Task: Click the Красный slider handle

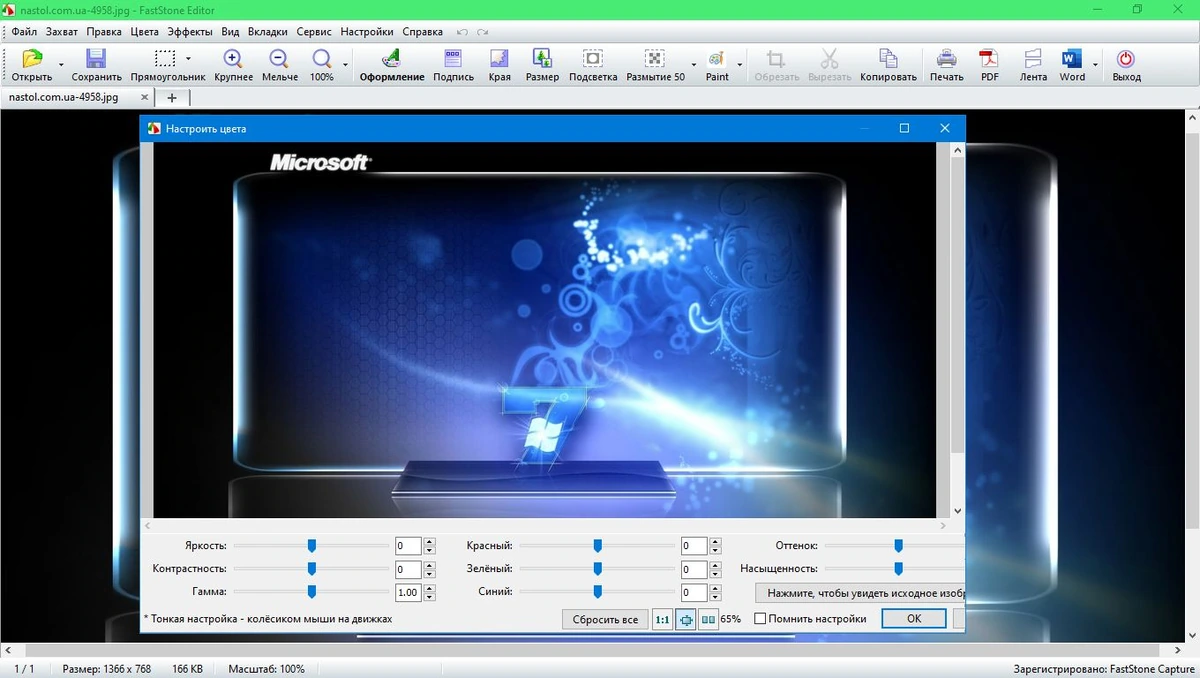Action: [598, 545]
